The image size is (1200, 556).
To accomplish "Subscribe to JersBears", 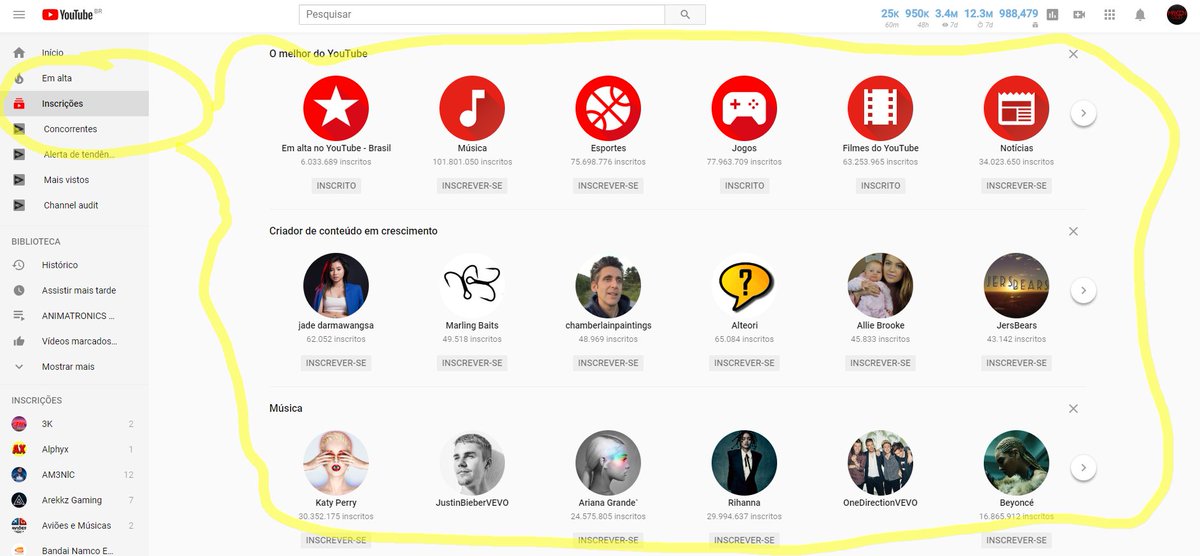I will click(x=1016, y=363).
